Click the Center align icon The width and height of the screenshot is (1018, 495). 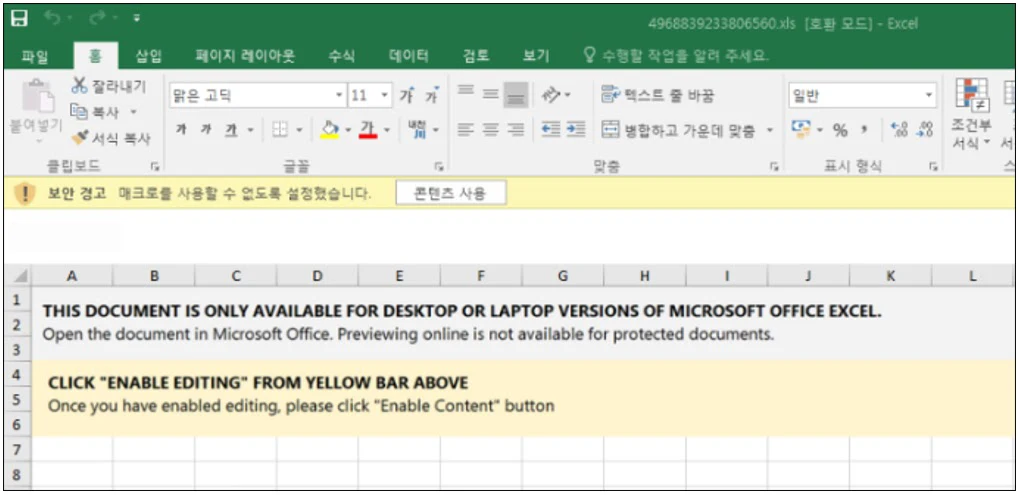point(490,130)
